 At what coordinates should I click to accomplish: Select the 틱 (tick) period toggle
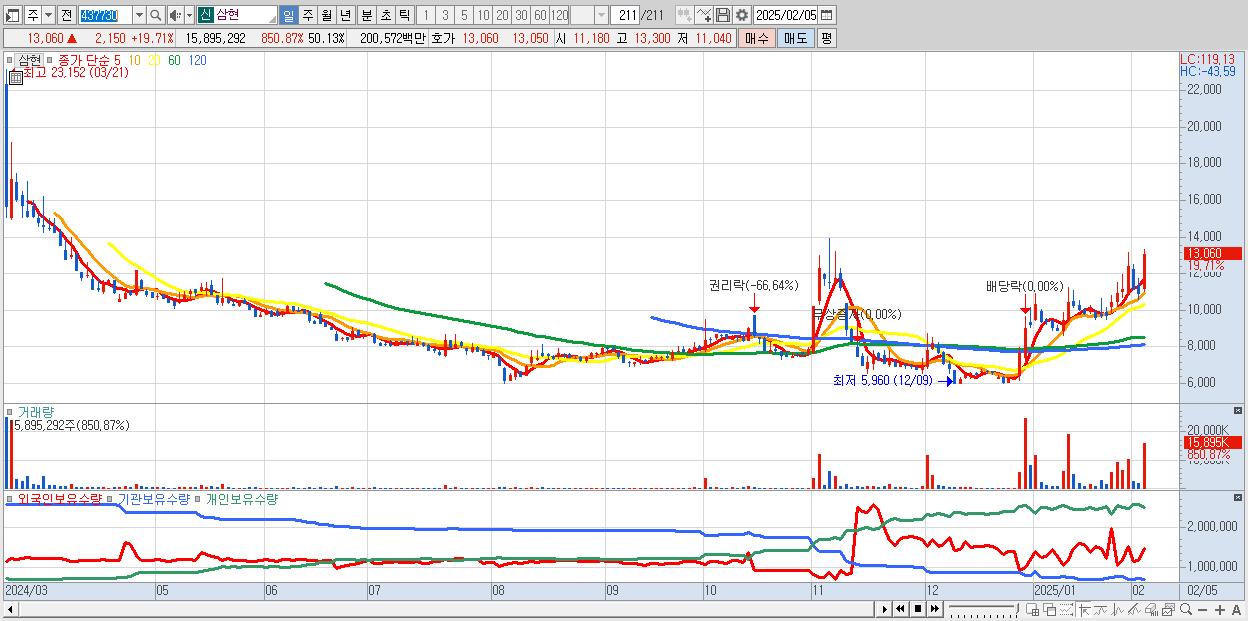pyautogui.click(x=404, y=15)
